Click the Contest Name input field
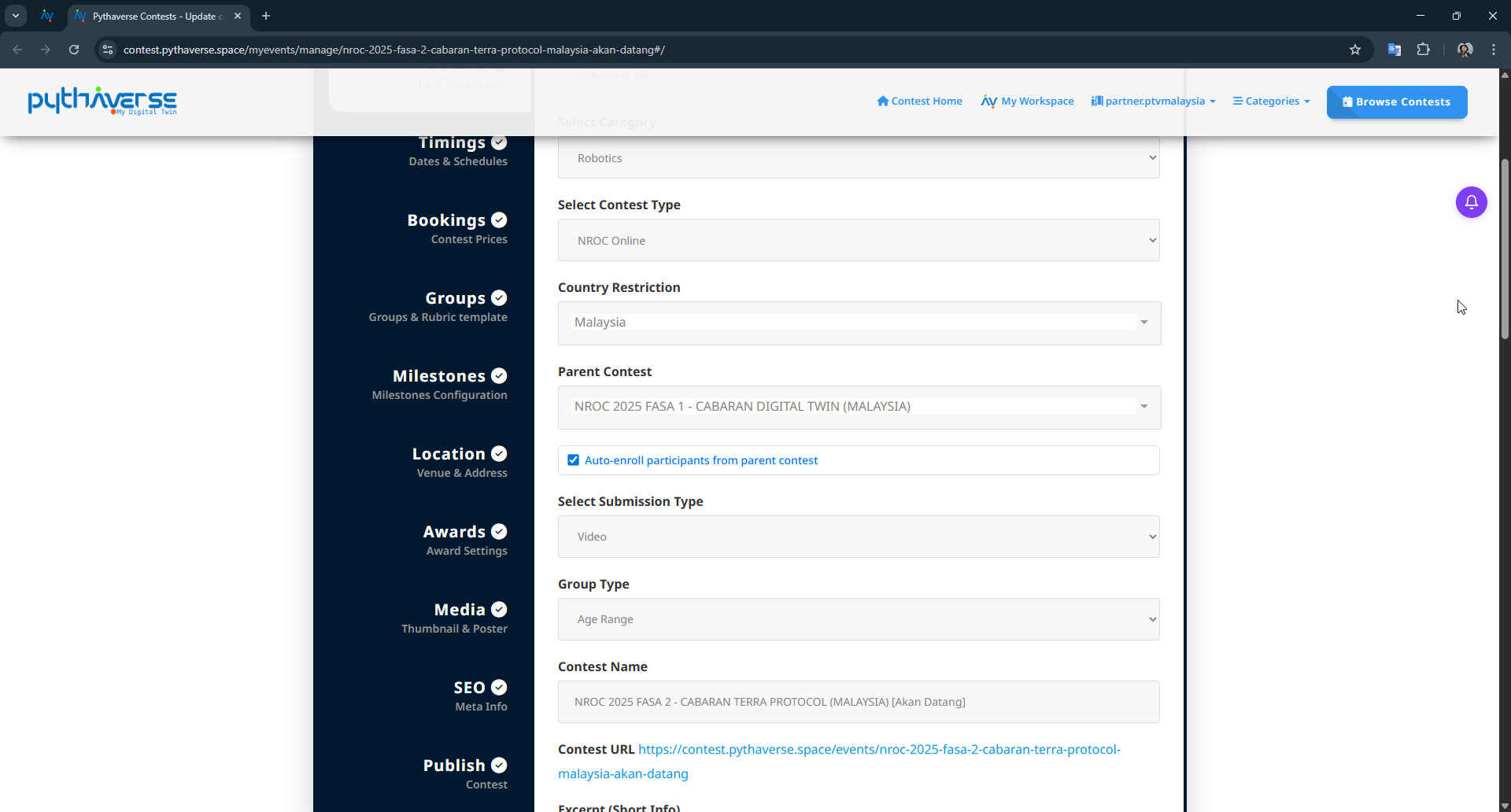 coord(859,702)
